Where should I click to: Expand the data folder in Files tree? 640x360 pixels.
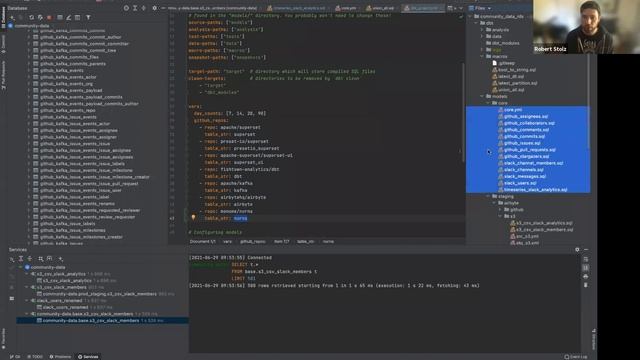click(x=482, y=36)
